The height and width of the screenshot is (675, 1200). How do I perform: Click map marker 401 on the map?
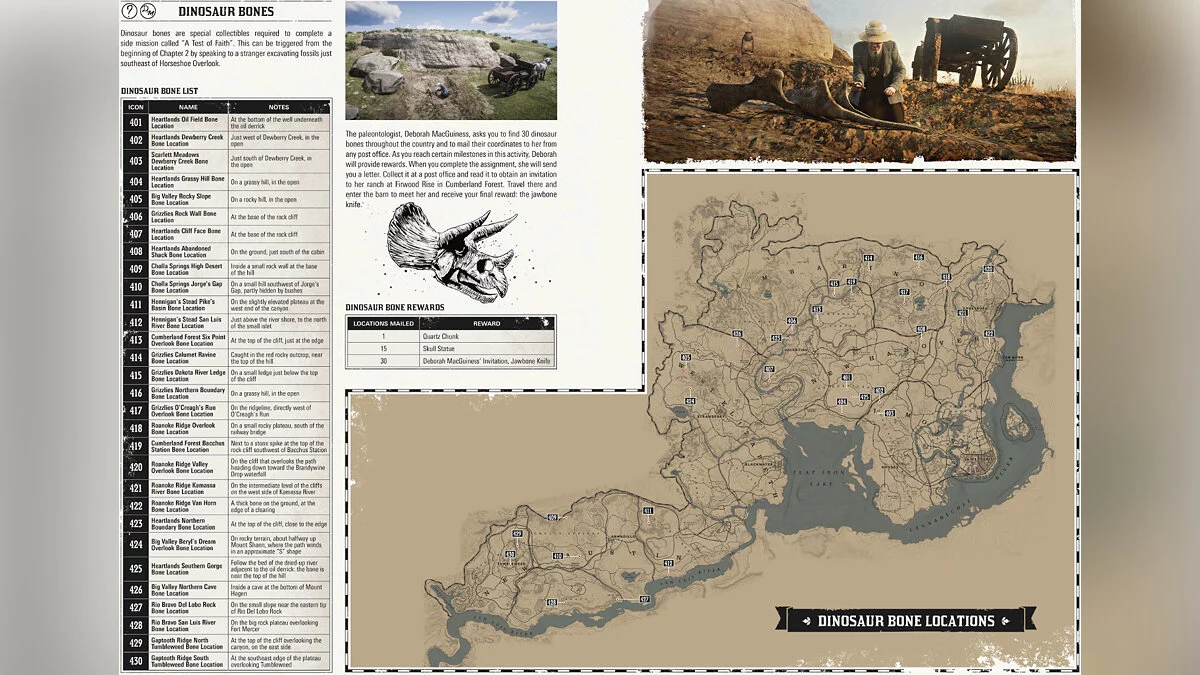click(x=847, y=377)
